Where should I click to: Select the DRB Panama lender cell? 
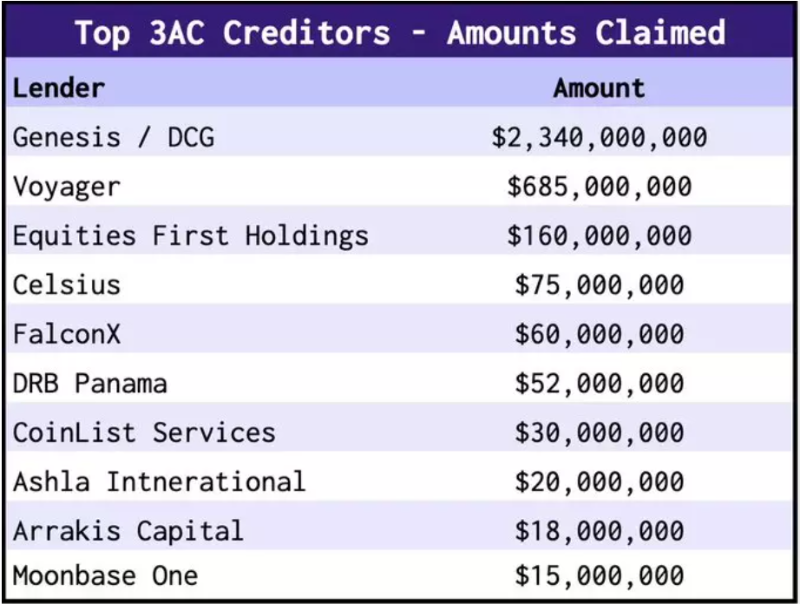tap(90, 383)
